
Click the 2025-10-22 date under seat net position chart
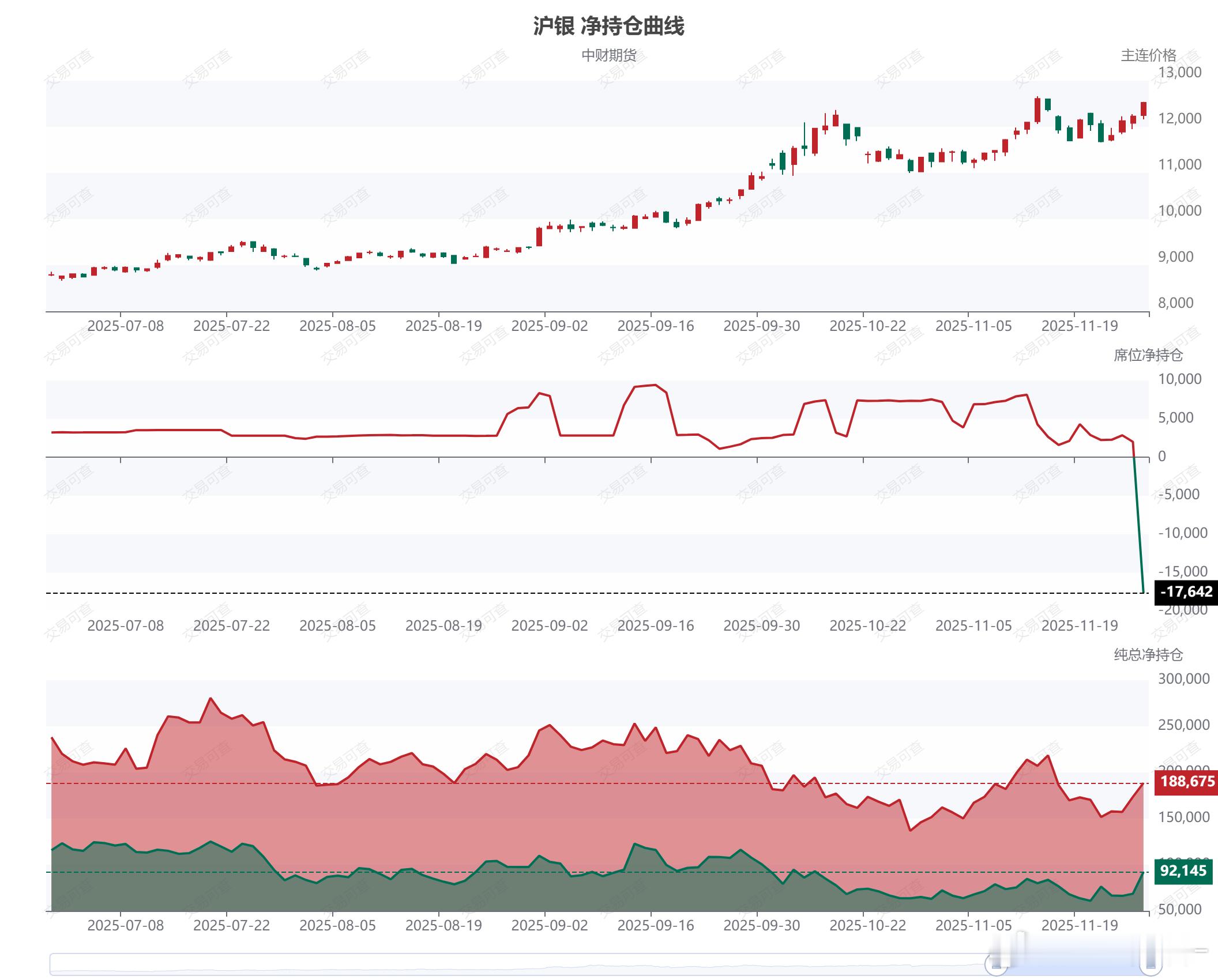click(867, 626)
